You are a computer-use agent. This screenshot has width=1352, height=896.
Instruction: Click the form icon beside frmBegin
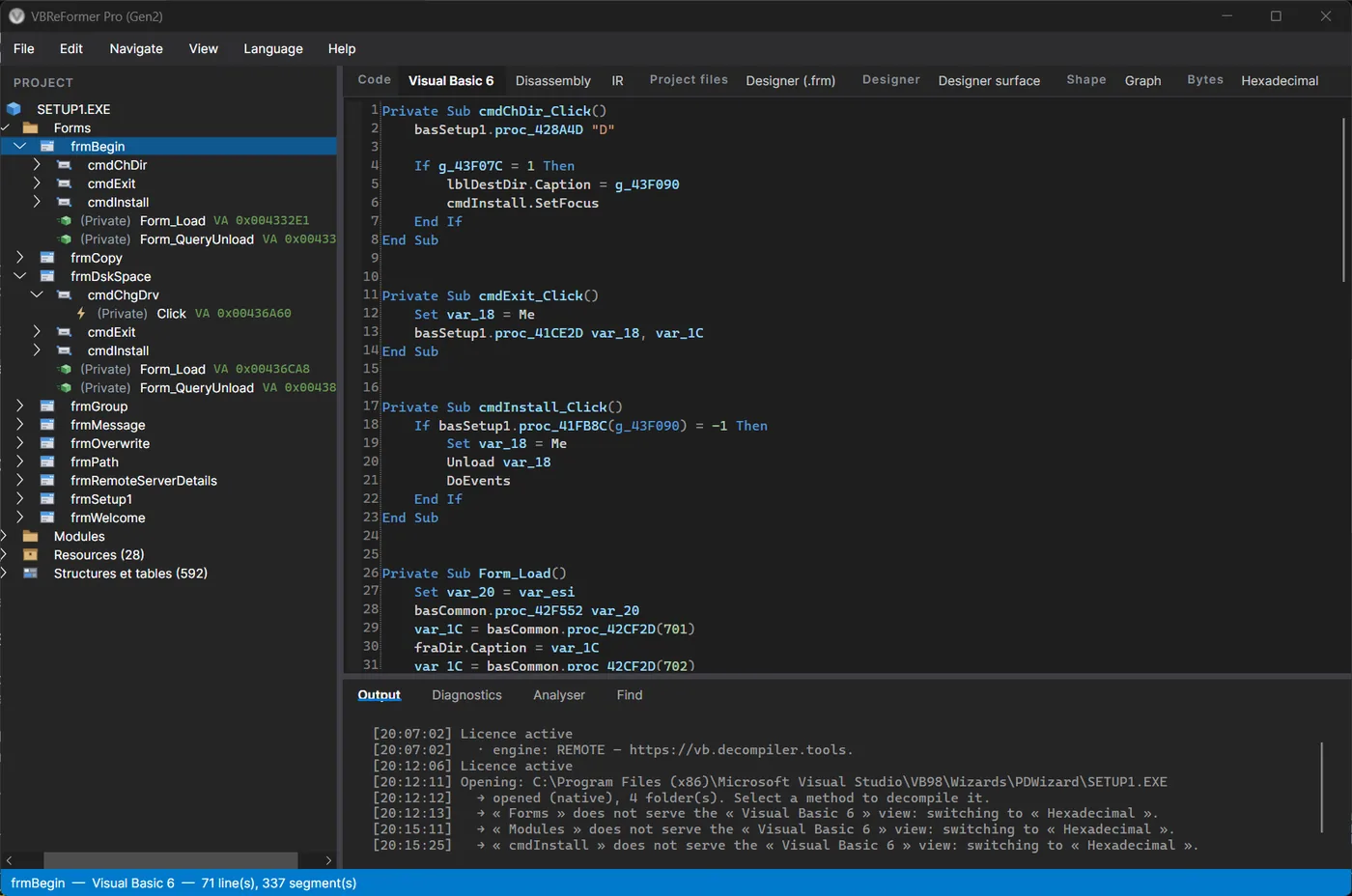click(x=47, y=147)
